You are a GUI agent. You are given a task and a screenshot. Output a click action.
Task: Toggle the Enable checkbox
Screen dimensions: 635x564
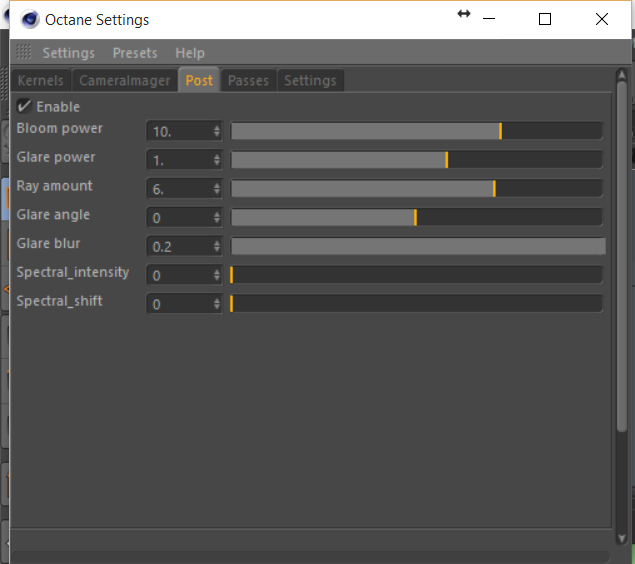[x=24, y=106]
